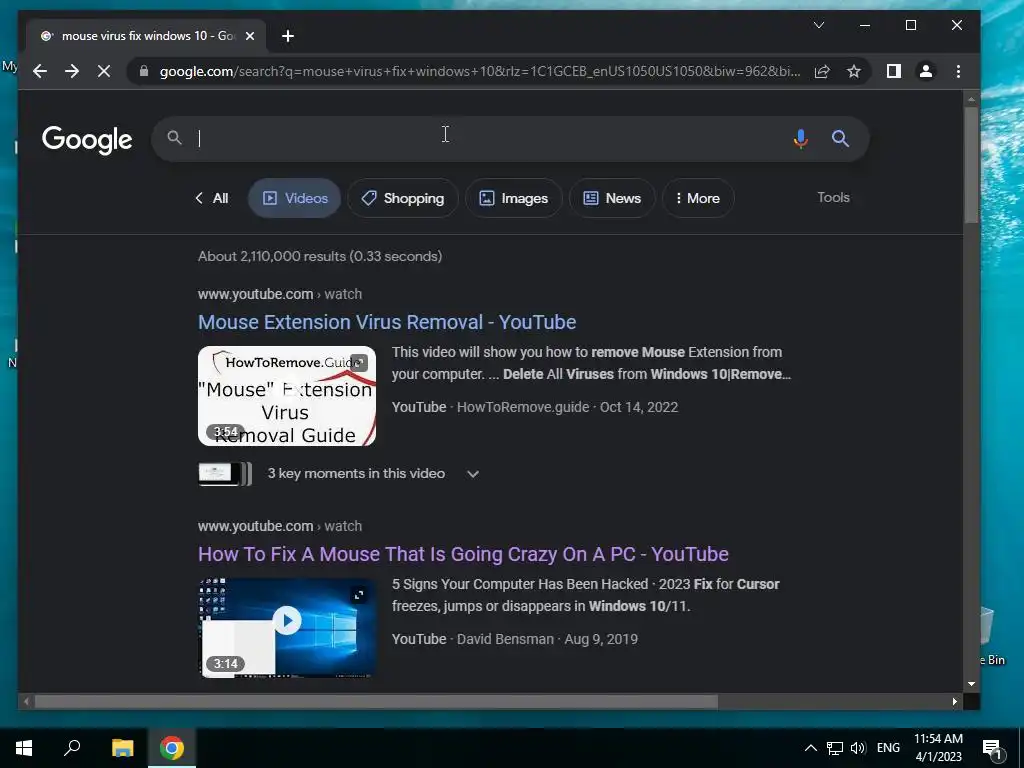The width and height of the screenshot is (1024, 768).
Task: Click the site lock icon in address bar
Action: [144, 71]
